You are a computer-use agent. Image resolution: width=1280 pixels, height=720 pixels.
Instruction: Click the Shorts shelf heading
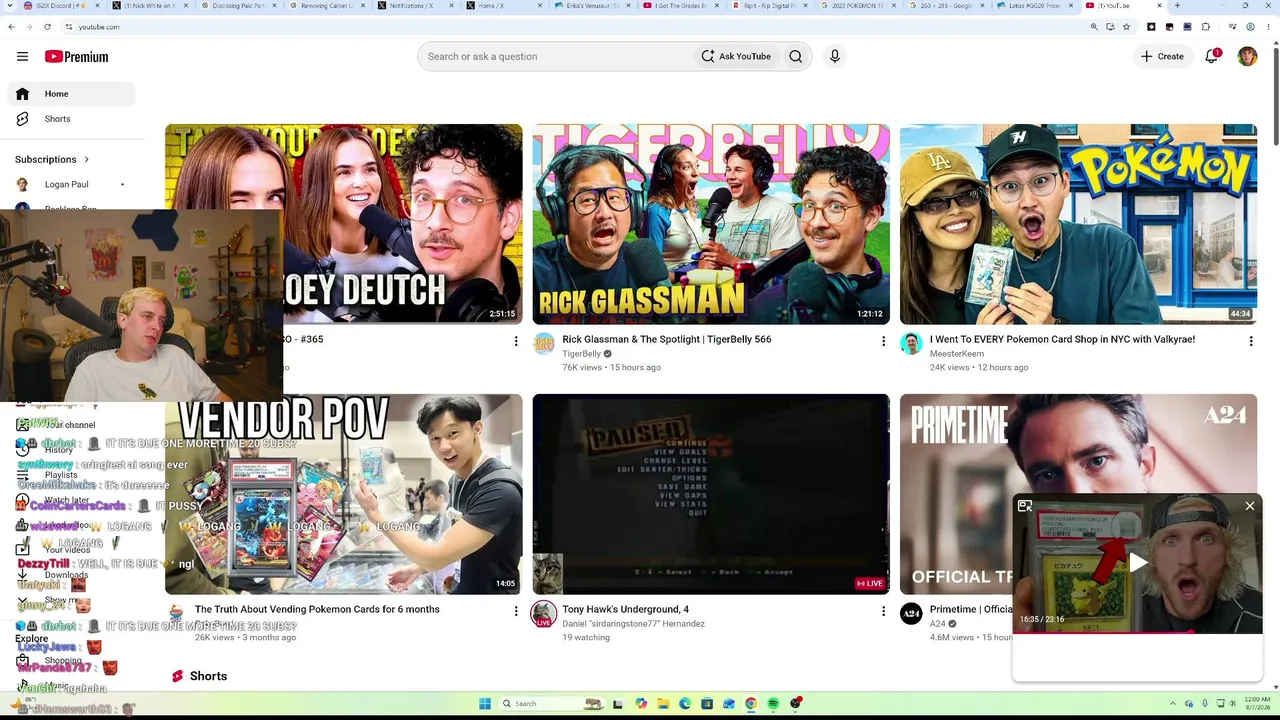(x=208, y=677)
